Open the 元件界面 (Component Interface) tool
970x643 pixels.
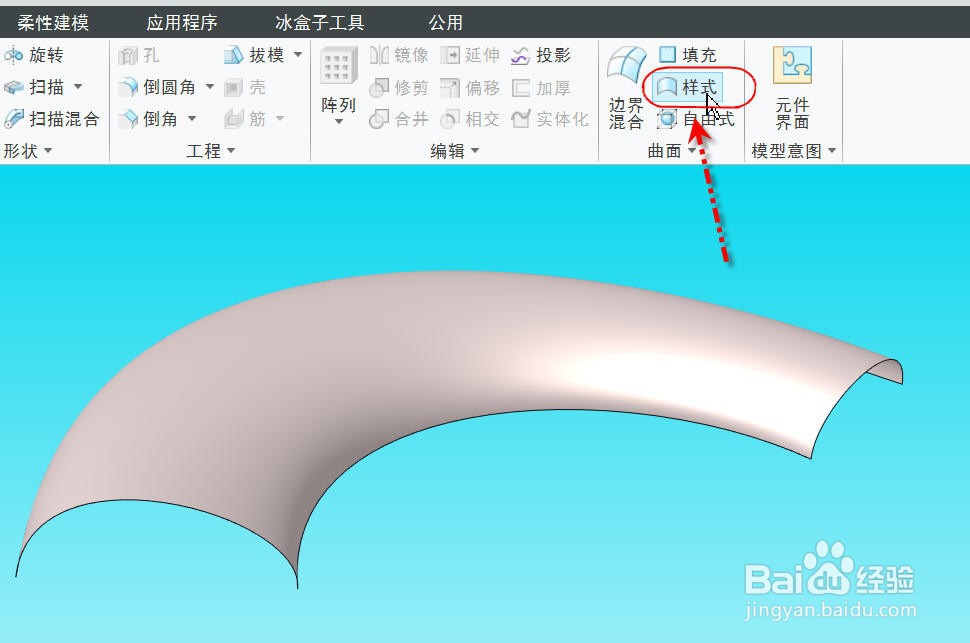coord(792,88)
